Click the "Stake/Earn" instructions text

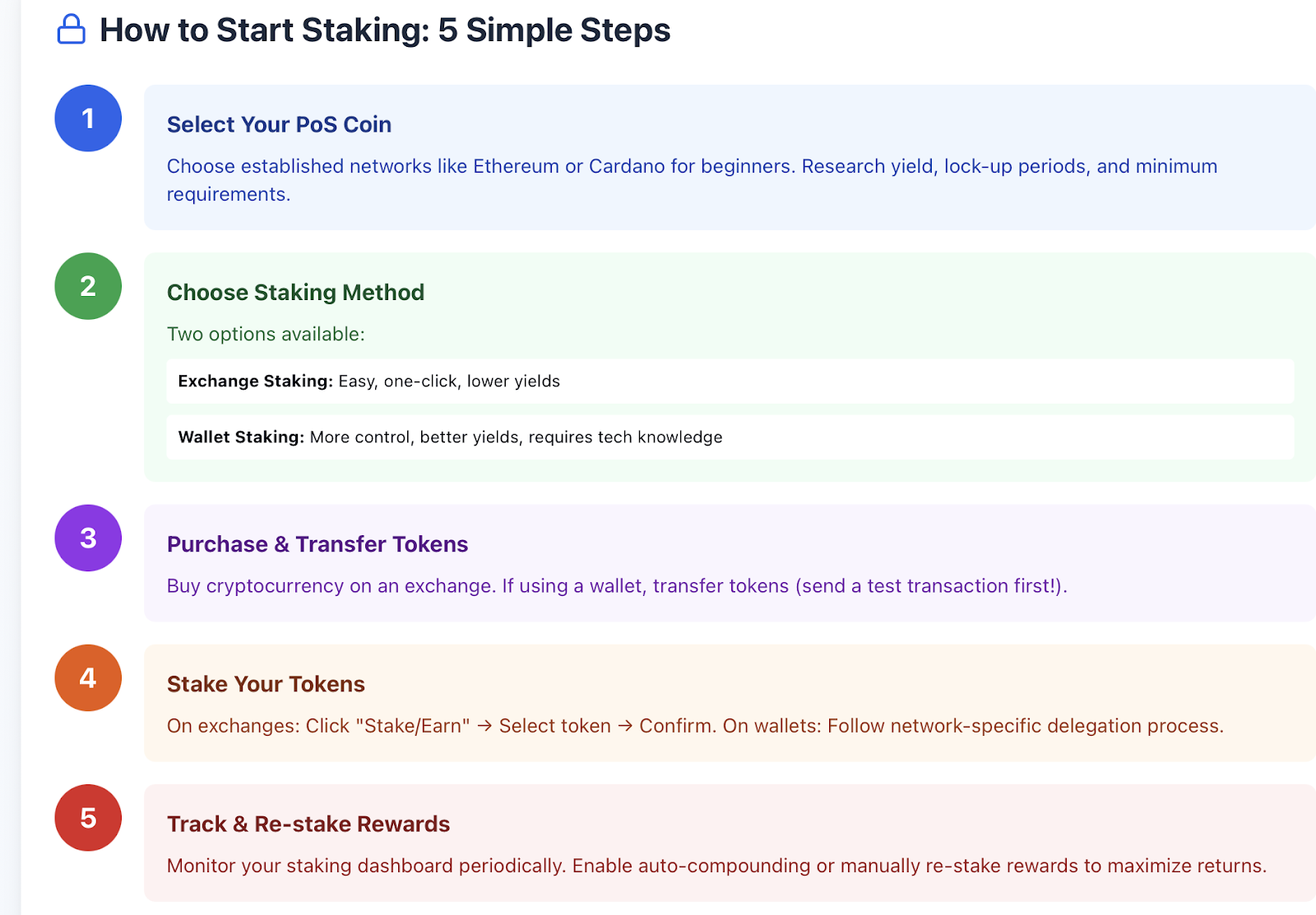695,726
